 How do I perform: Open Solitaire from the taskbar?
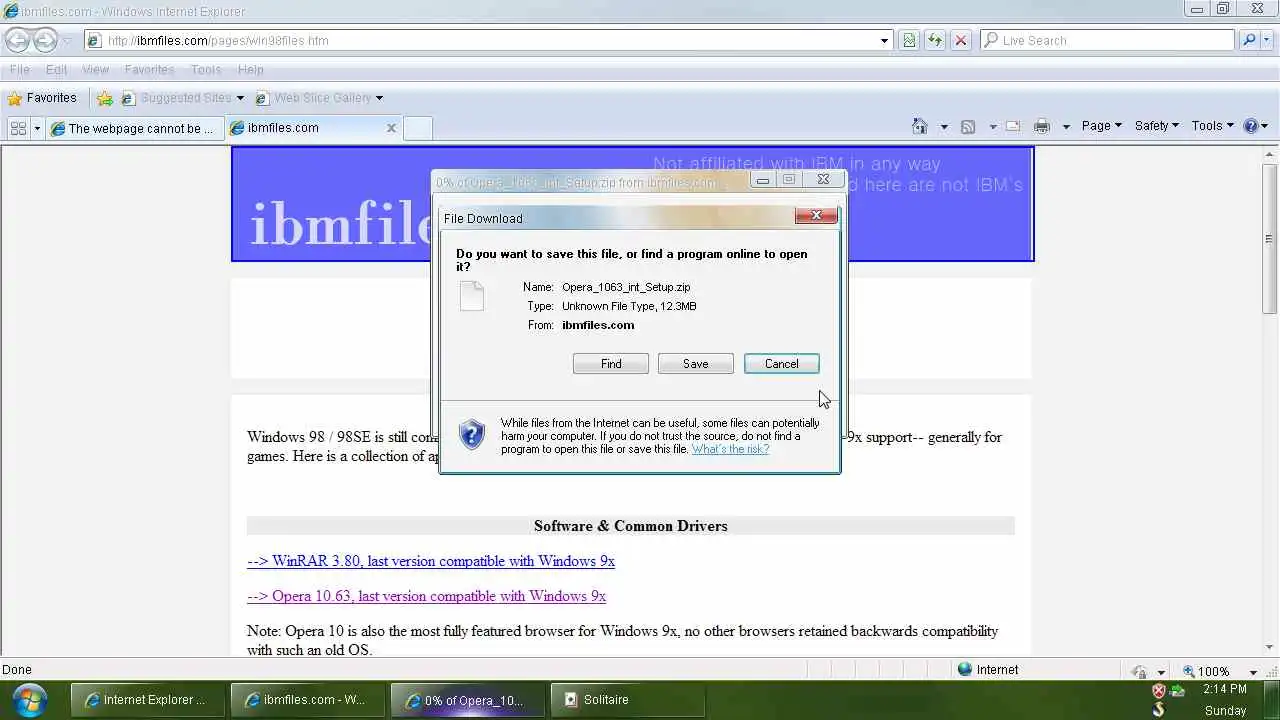[627, 700]
